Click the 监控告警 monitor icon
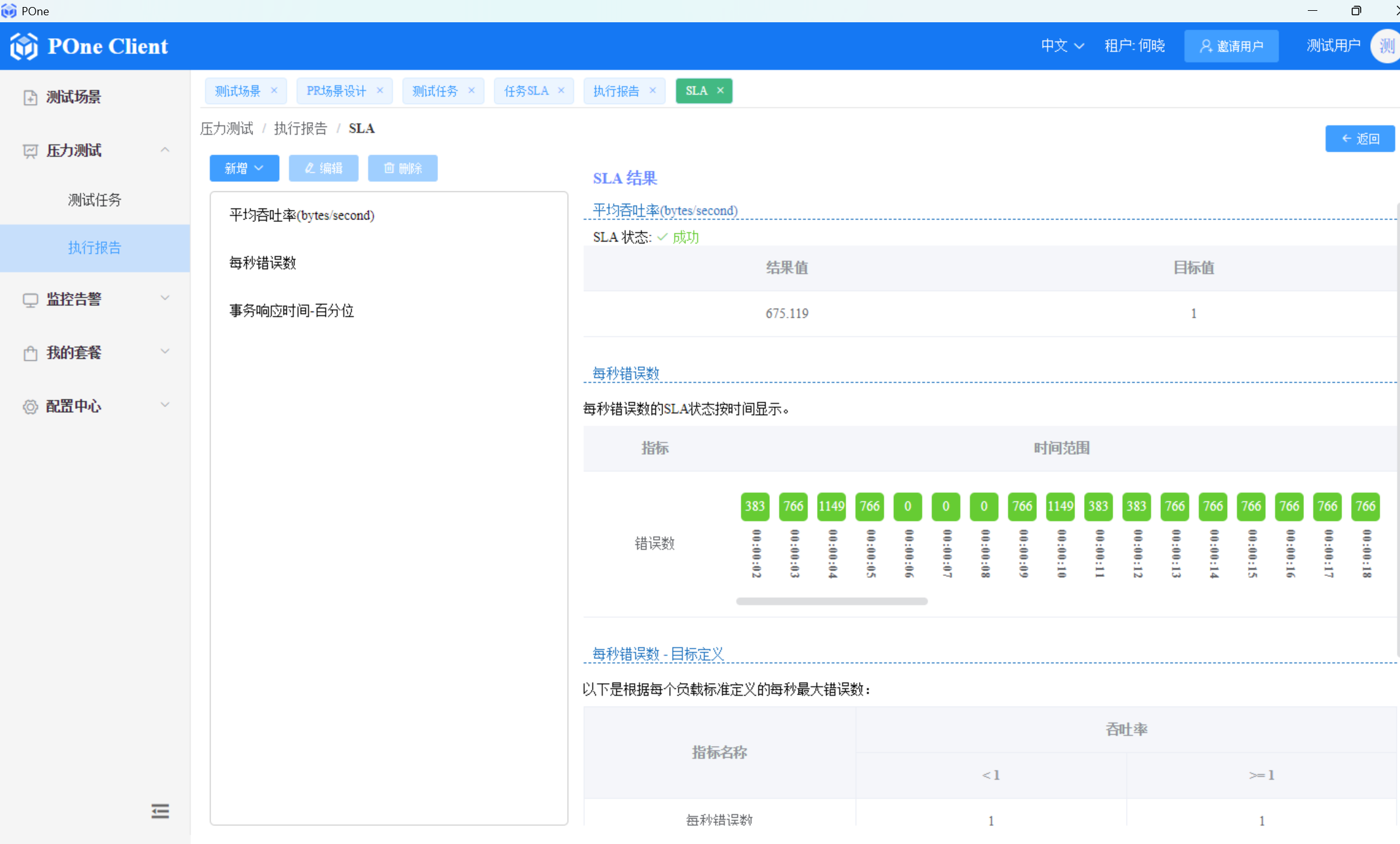1400x844 pixels. (30, 300)
